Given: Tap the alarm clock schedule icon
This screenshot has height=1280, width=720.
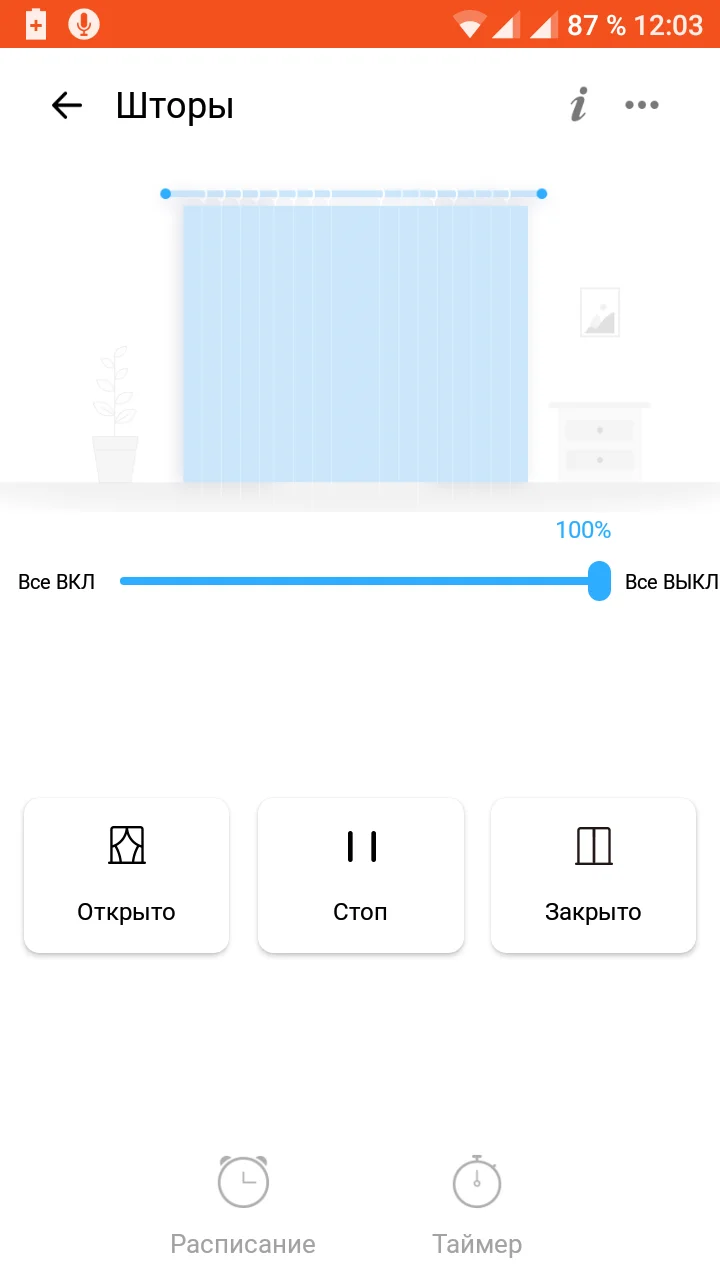Looking at the screenshot, I should (x=243, y=1181).
